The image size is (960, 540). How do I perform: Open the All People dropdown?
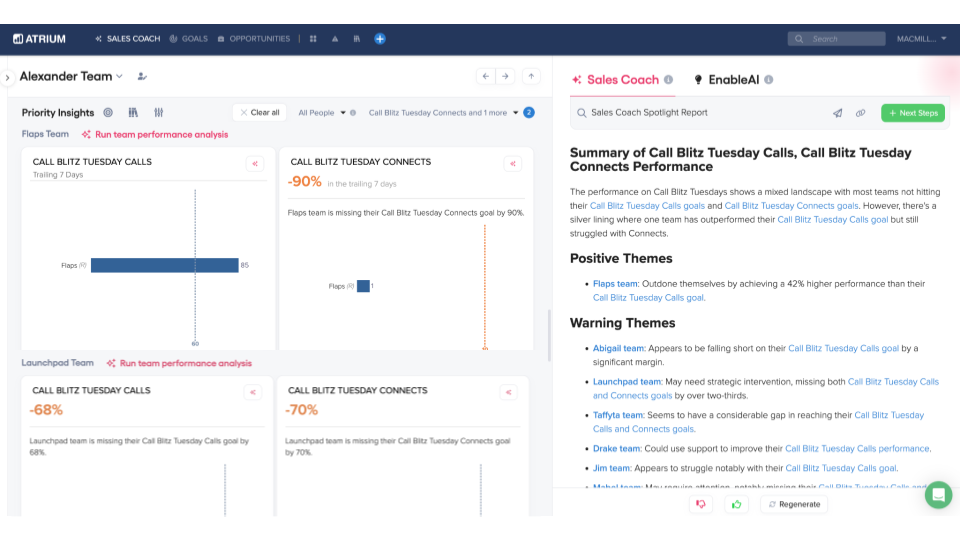322,113
